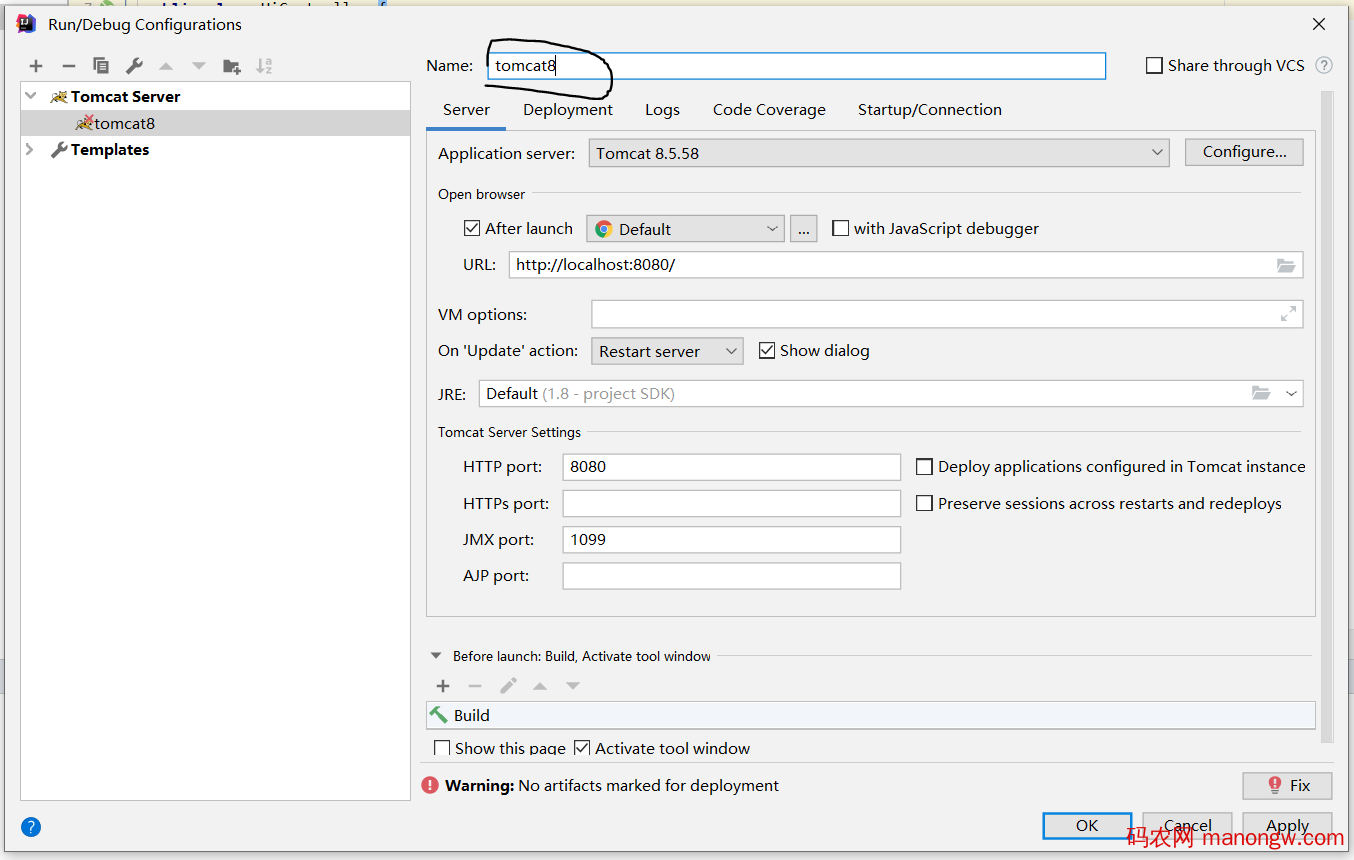Click the Create New Folder icon
1354x860 pixels.
click(232, 66)
